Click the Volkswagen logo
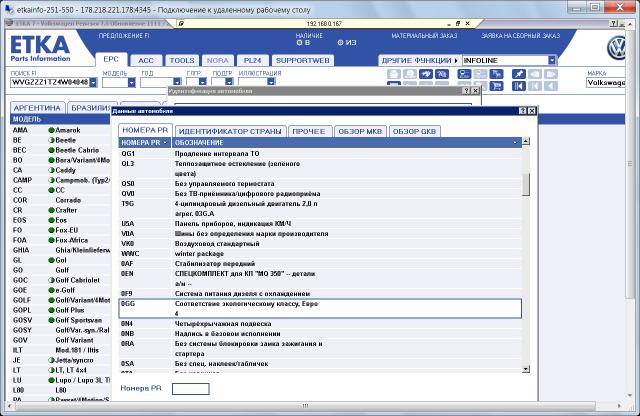 [x=616, y=48]
